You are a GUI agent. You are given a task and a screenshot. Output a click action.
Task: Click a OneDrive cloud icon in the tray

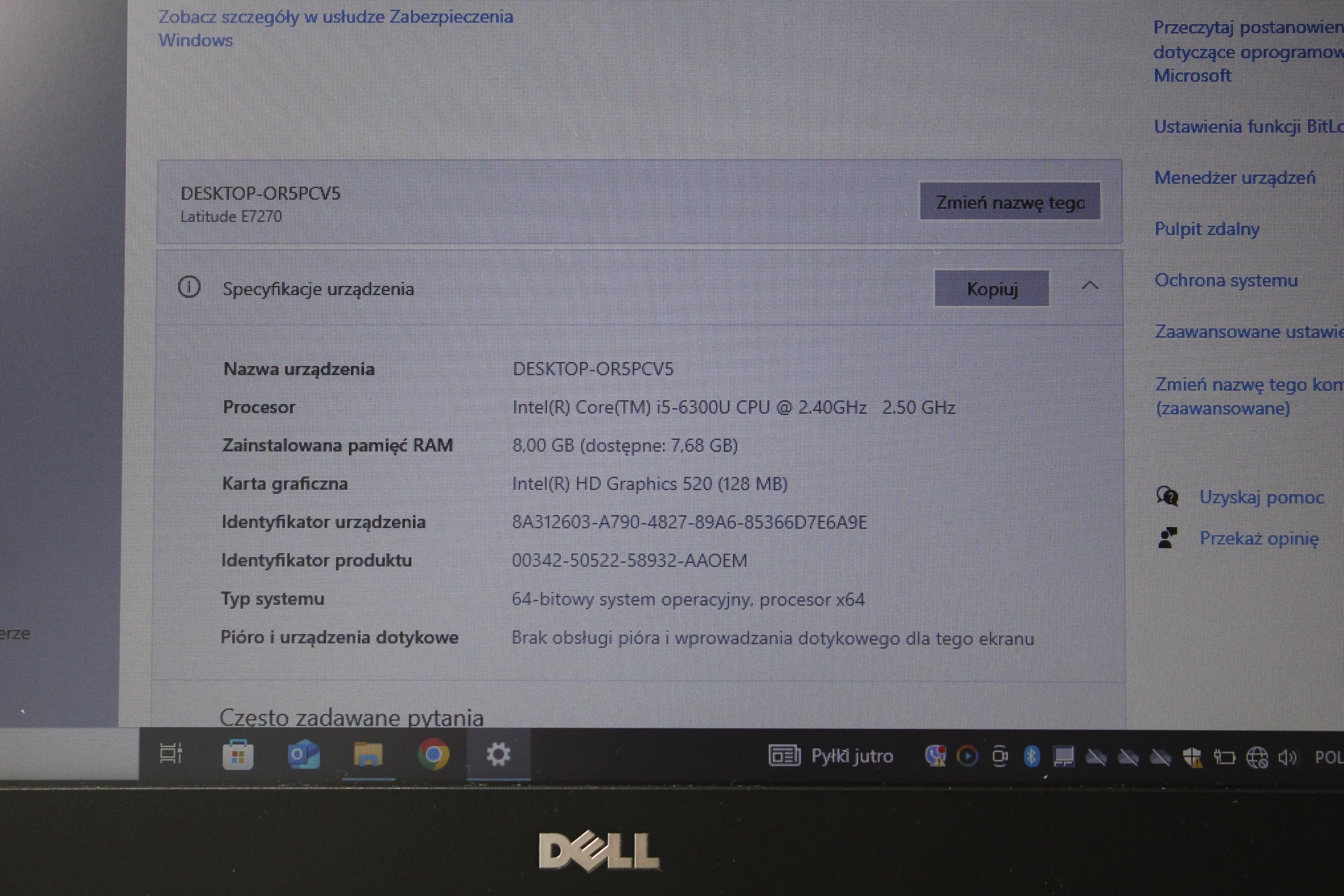pos(1097,757)
